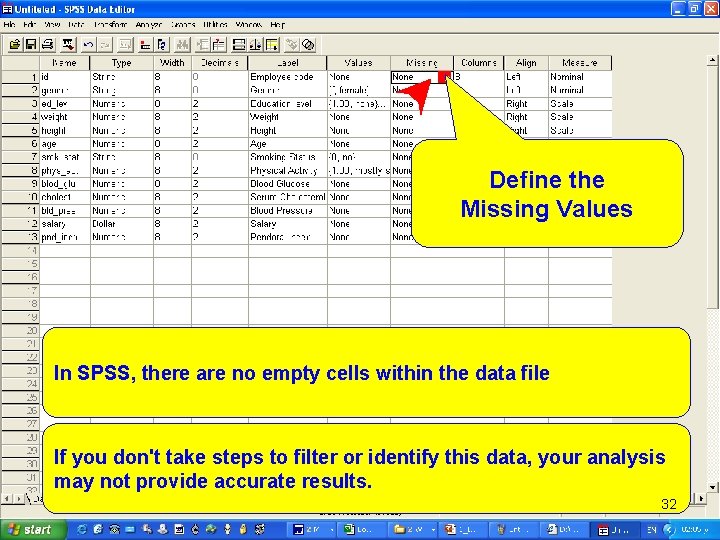720x540 pixels.
Task: Click the Undo toolbar icon
Action: click(88, 45)
